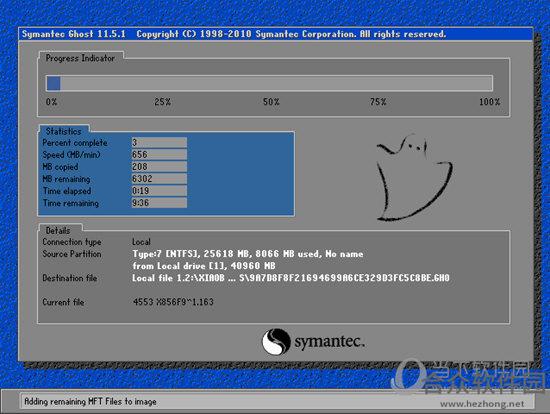This screenshot has width=550, height=414.
Task: Click the blue filled progress bar segment
Action: point(54,84)
